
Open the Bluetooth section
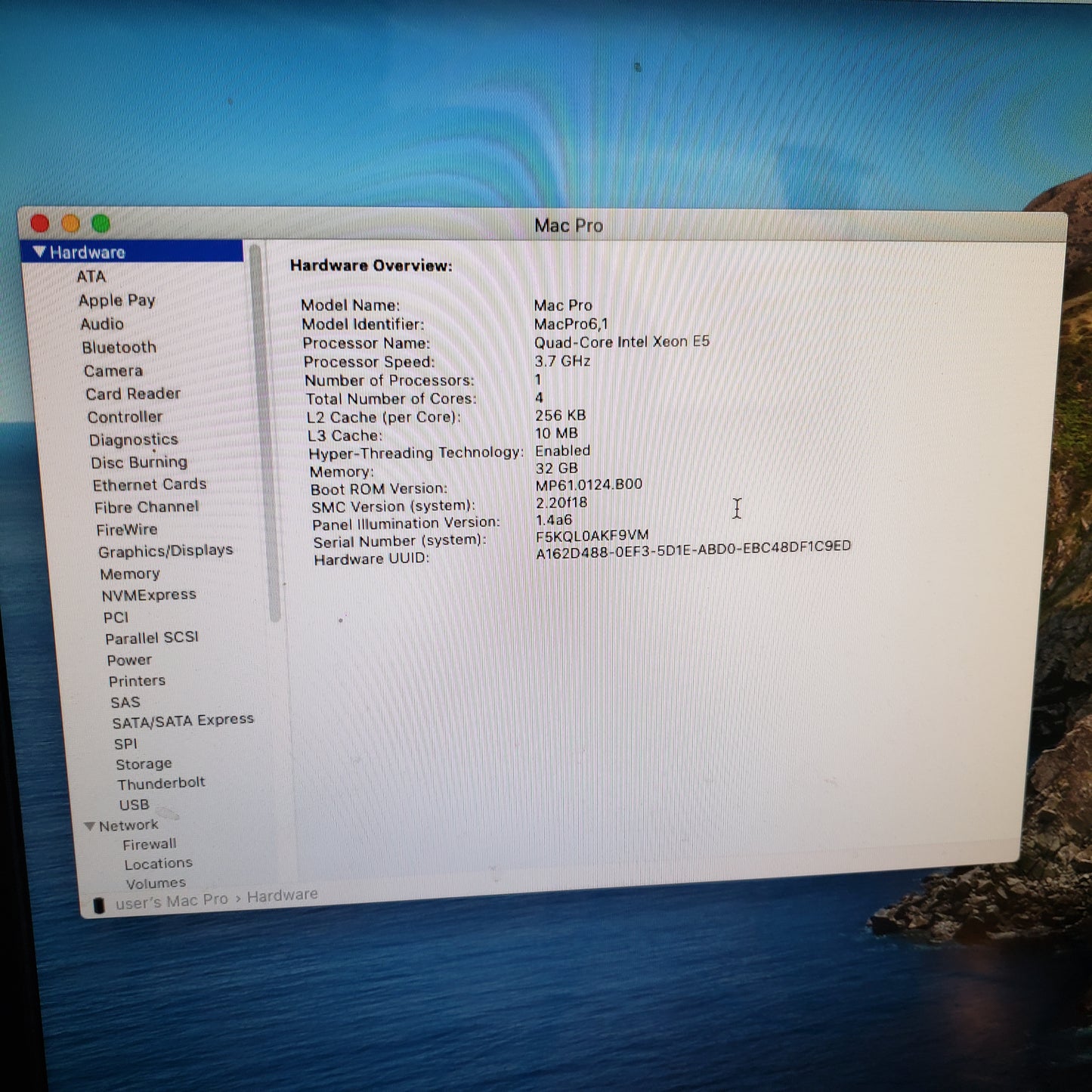(x=119, y=348)
